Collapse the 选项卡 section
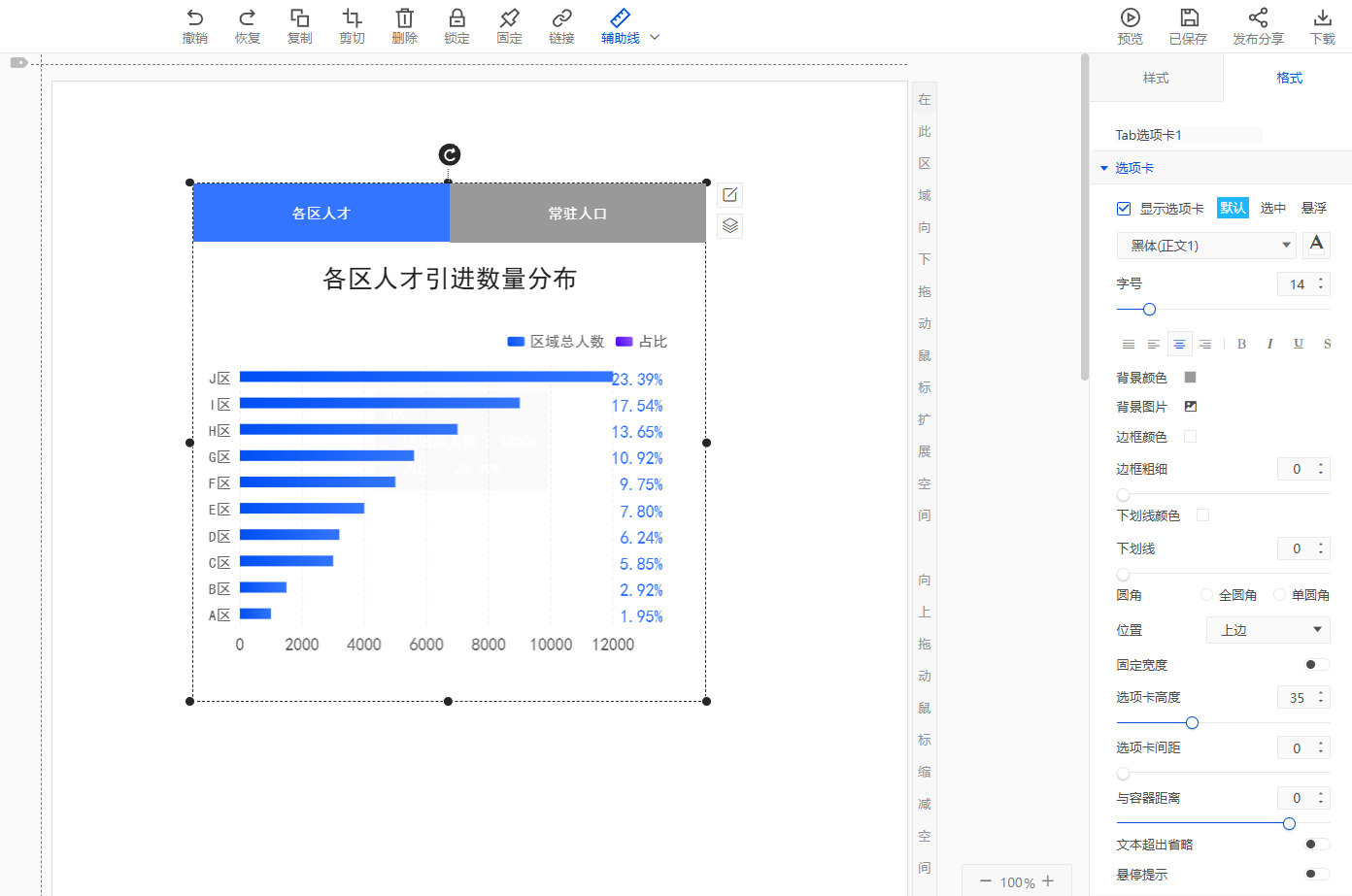The image size is (1352, 896). click(1104, 168)
